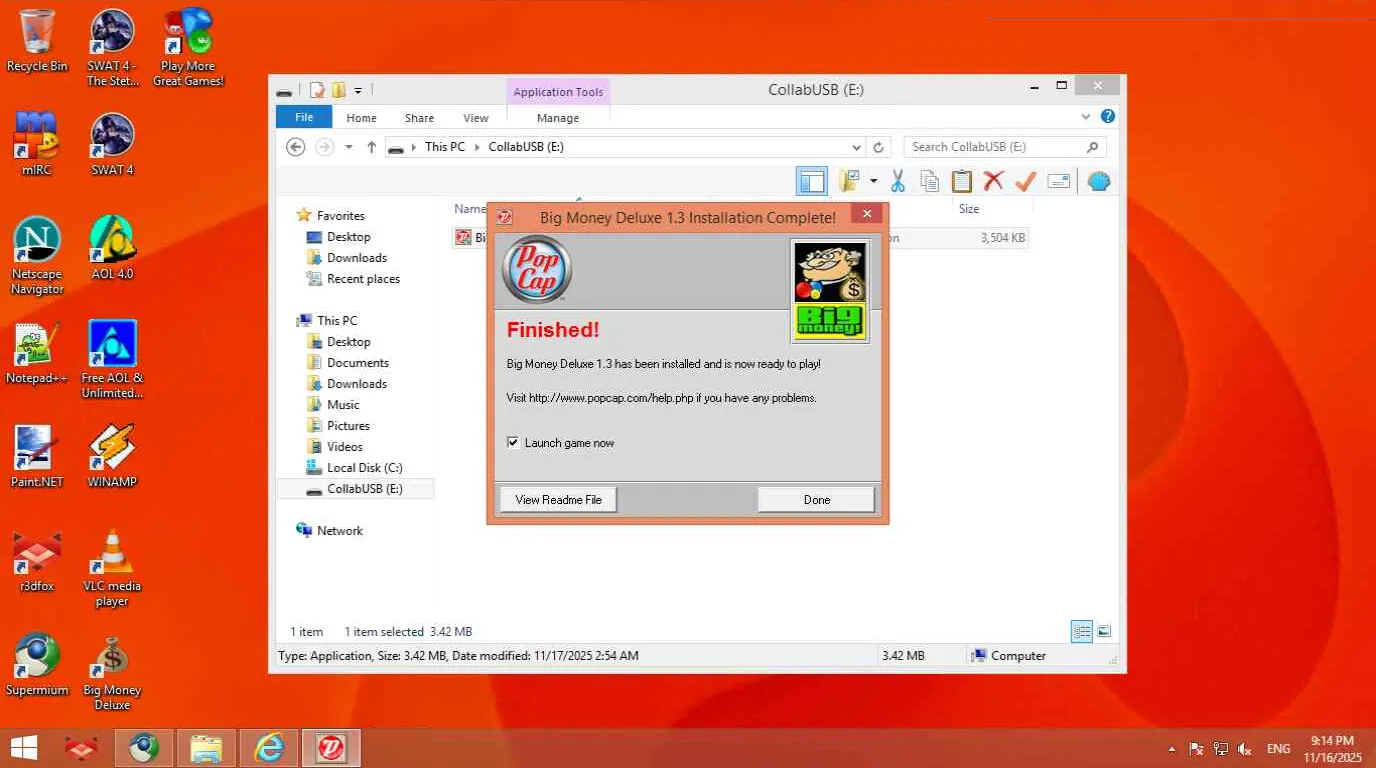Close the Big Money Deluxe installer dialog
Viewport: 1376px width, 768px height.
pos(866,214)
